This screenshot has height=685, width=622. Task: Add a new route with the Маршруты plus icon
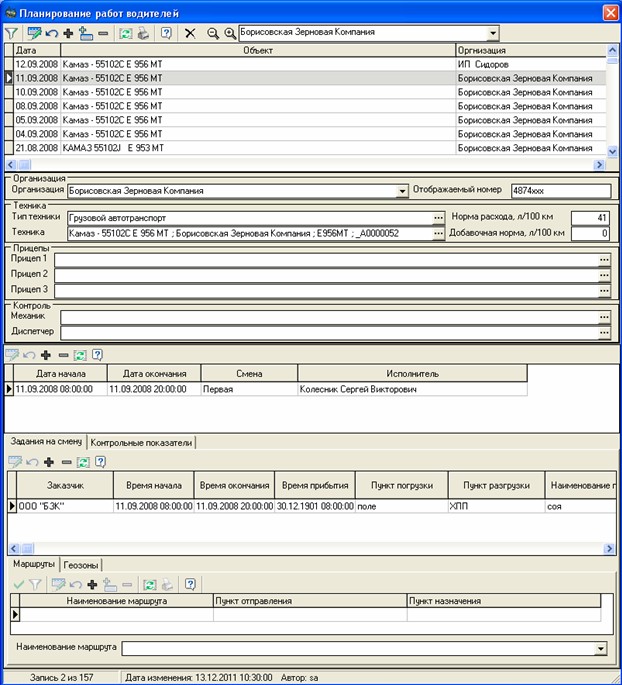[92, 584]
